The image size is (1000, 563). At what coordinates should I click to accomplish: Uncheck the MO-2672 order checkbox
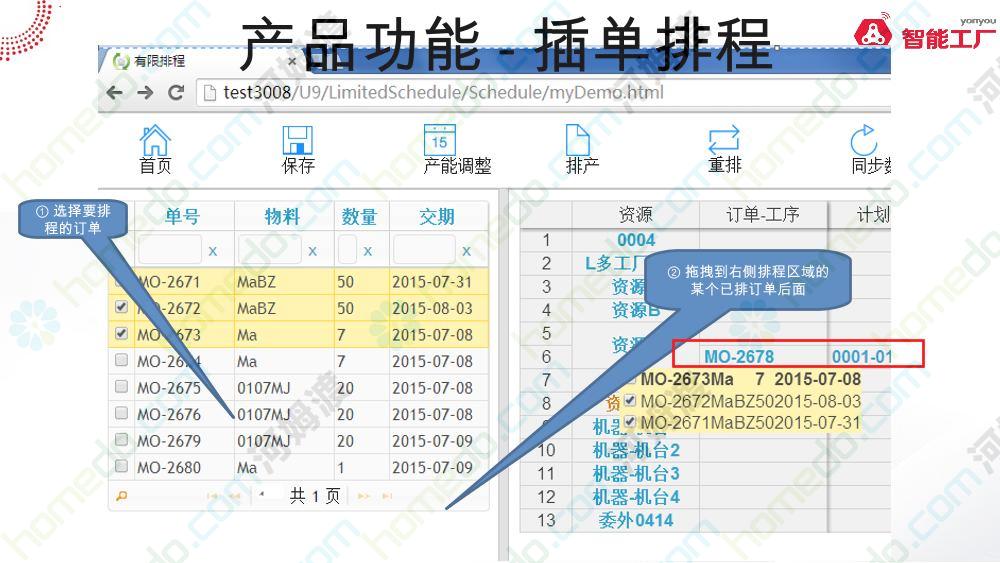coord(121,308)
